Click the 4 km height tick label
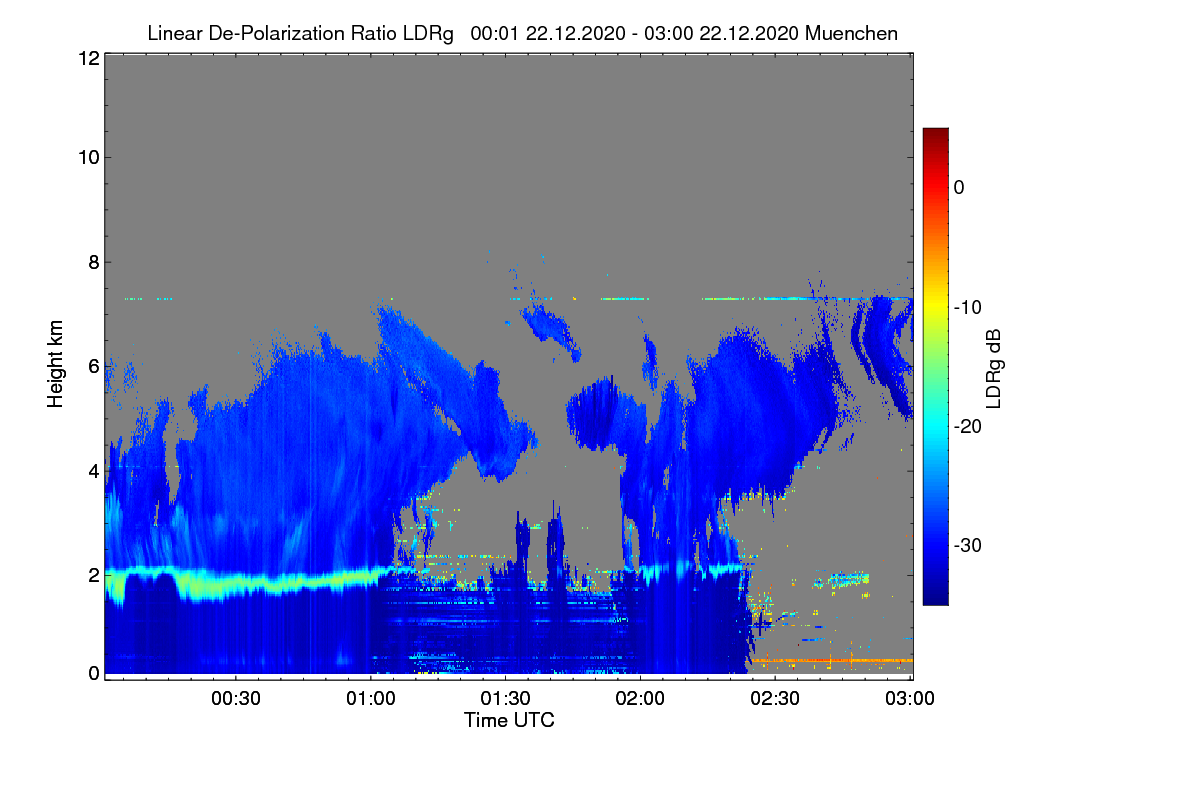Viewport: 1200px width, 800px height. (x=93, y=470)
